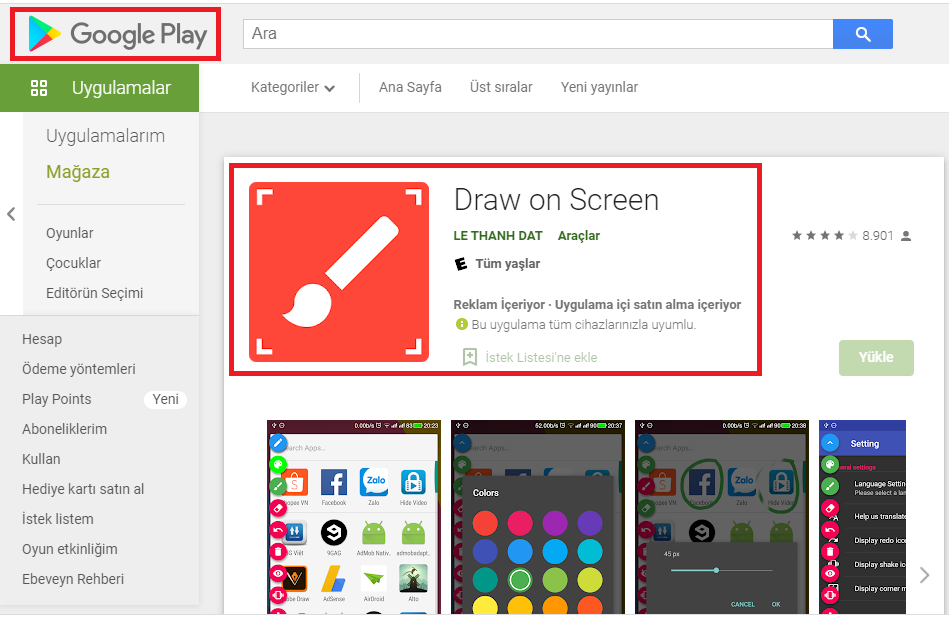Click Facebook icon in first screenshot
The image size is (949, 621).
tap(333, 482)
